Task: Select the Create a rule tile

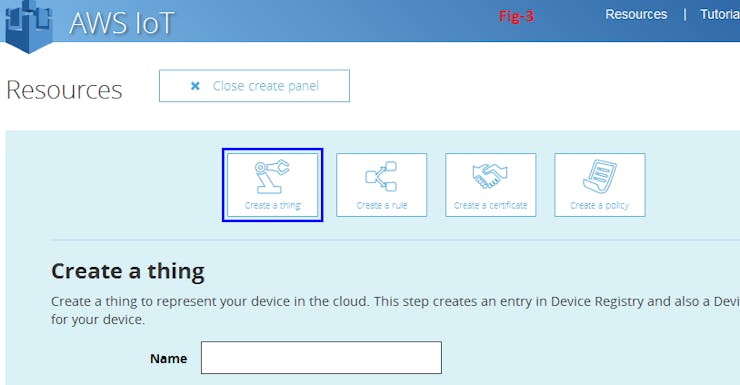Action: coord(382,185)
